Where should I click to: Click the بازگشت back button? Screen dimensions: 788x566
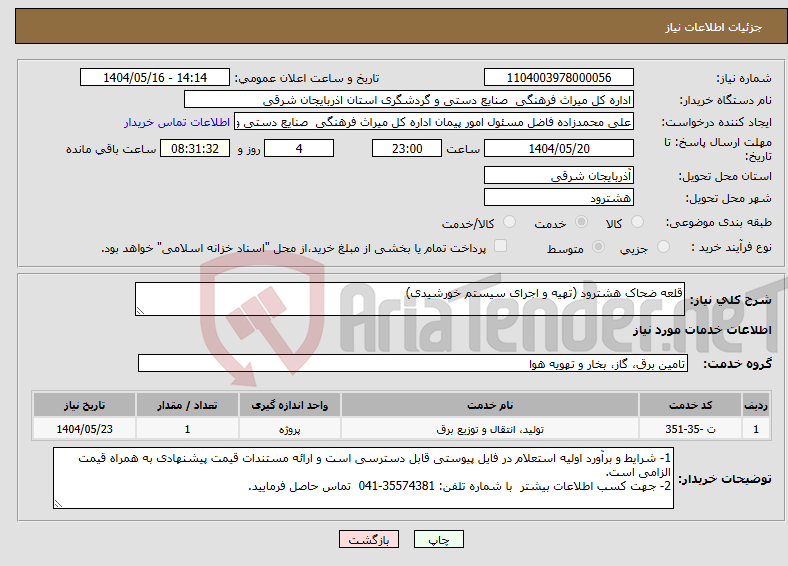click(369, 539)
